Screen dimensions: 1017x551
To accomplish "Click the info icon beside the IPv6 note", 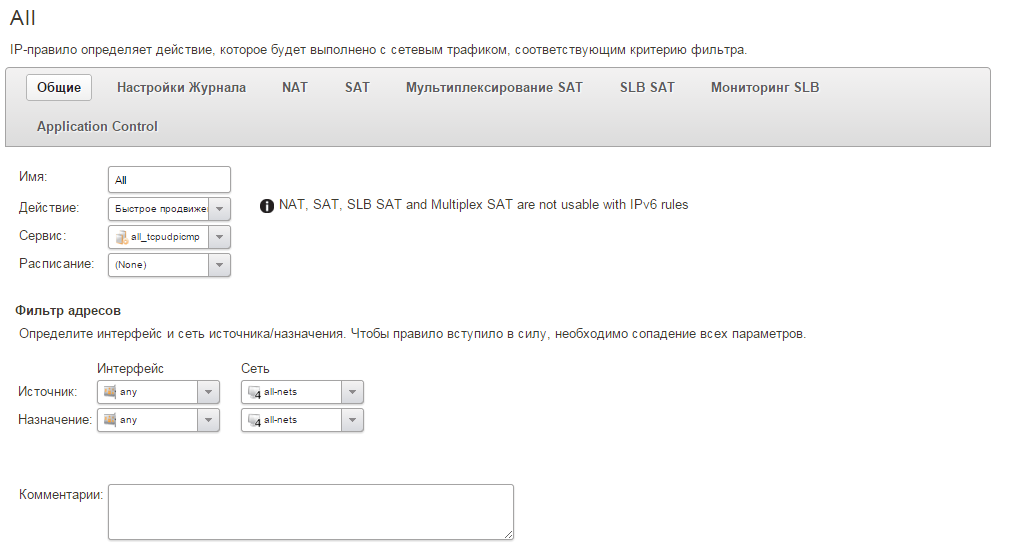I will pyautogui.click(x=267, y=206).
